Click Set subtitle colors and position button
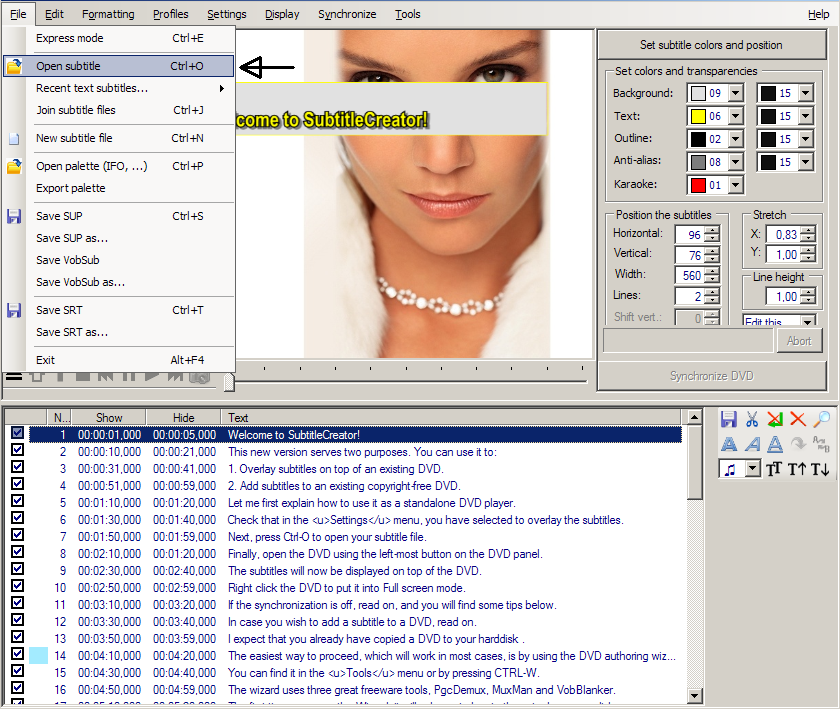The height and width of the screenshot is (709, 840). pos(711,45)
